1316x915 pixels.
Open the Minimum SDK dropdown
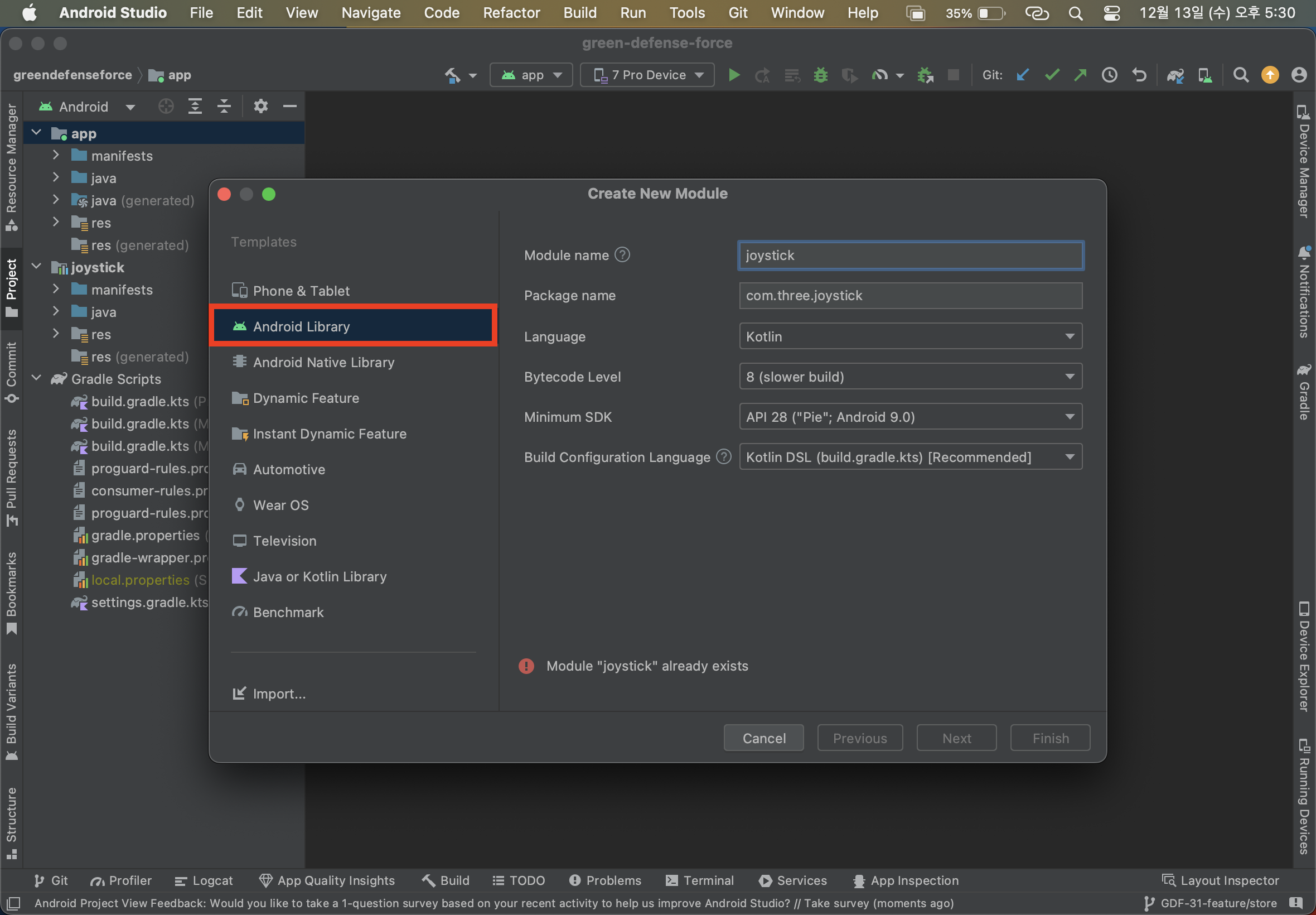(x=910, y=417)
